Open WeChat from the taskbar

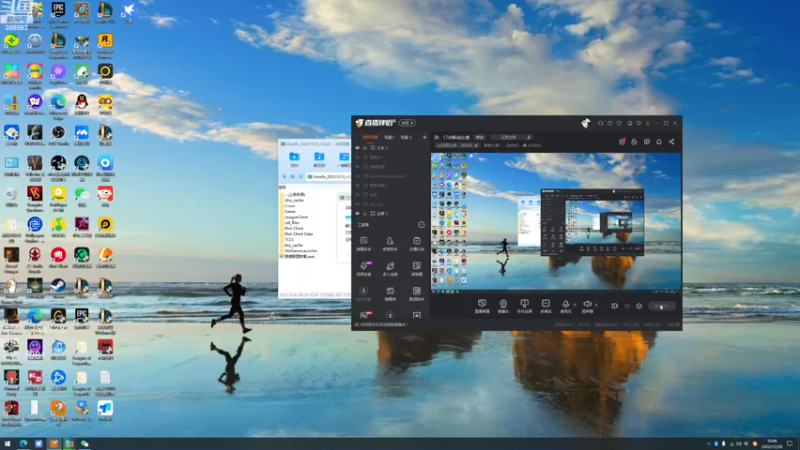pyautogui.click(x=84, y=444)
